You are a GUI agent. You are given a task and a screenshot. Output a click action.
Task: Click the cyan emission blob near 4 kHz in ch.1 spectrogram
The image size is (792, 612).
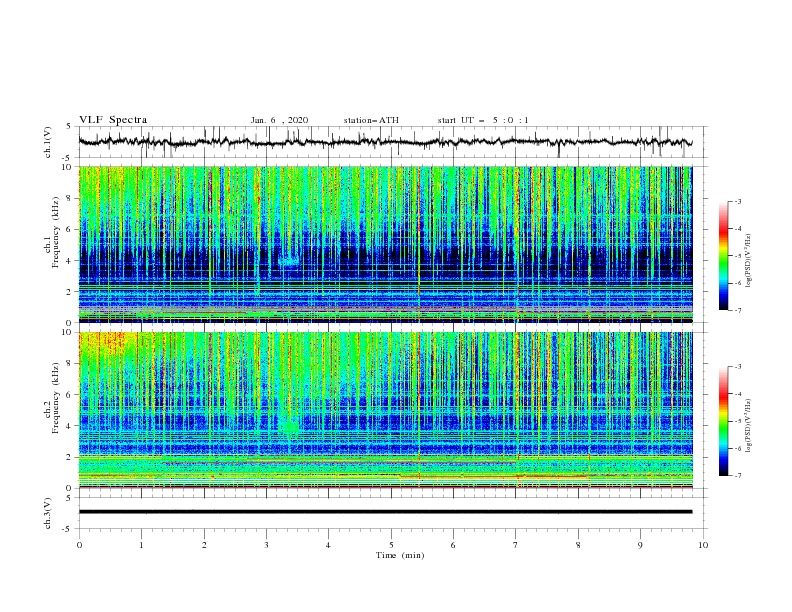[x=289, y=262]
